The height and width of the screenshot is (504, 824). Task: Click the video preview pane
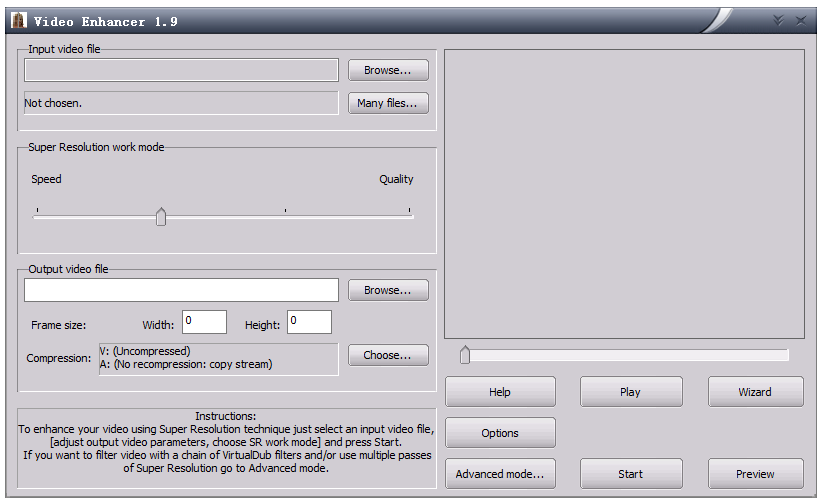click(624, 194)
